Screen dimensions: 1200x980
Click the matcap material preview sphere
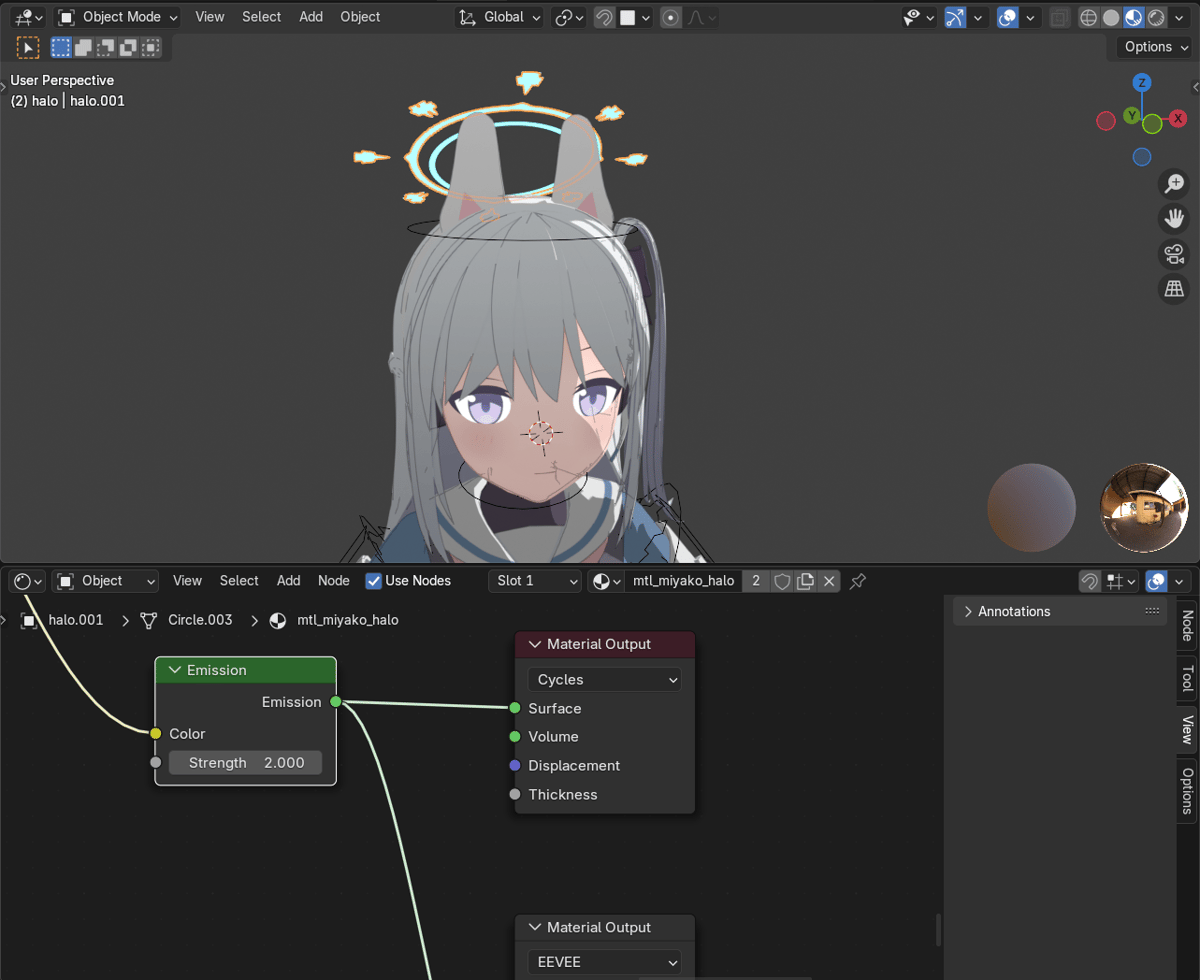click(1031, 507)
